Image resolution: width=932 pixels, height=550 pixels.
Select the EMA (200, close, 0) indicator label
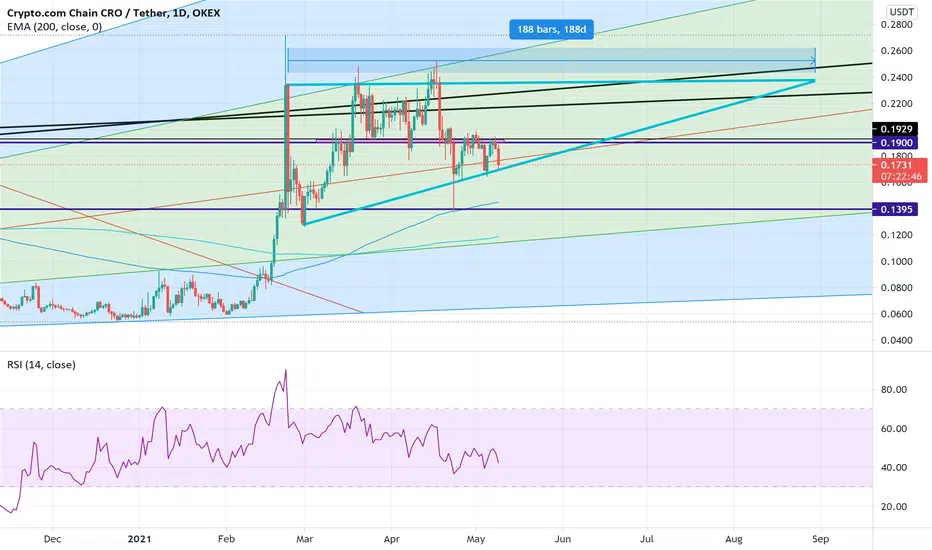pos(54,27)
